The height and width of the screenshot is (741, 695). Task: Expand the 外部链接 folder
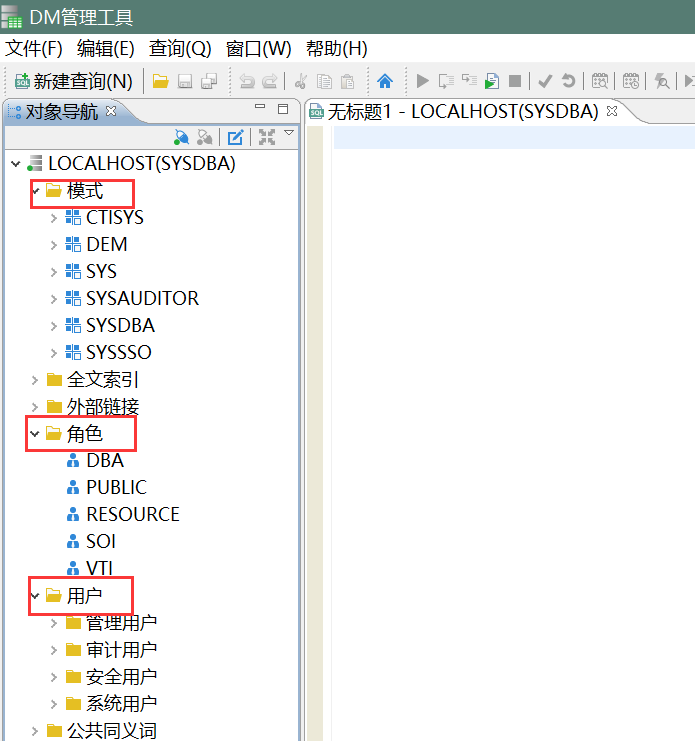34,407
